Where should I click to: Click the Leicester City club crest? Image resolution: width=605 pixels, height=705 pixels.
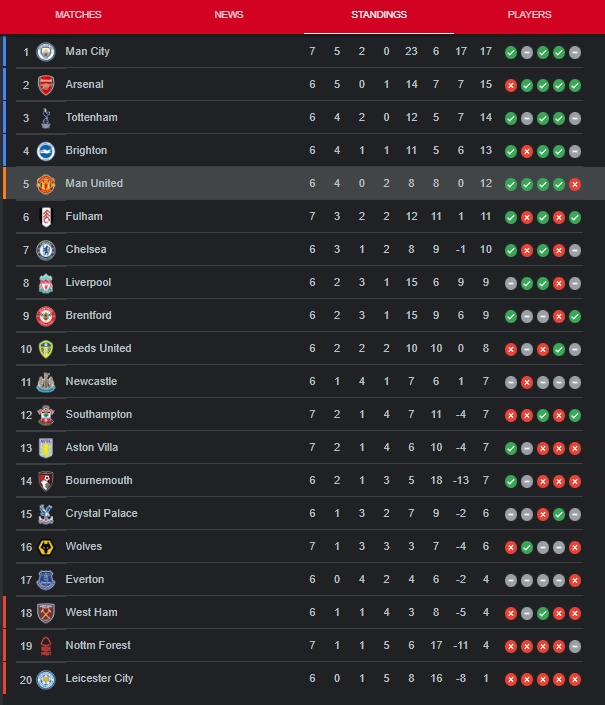coord(46,679)
